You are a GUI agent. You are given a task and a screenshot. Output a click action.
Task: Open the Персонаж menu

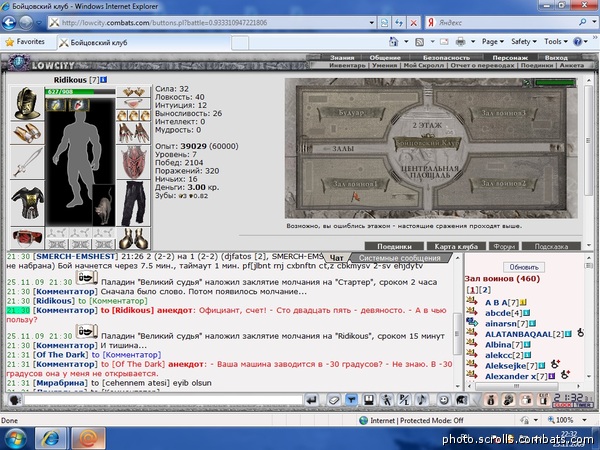[x=510, y=58]
